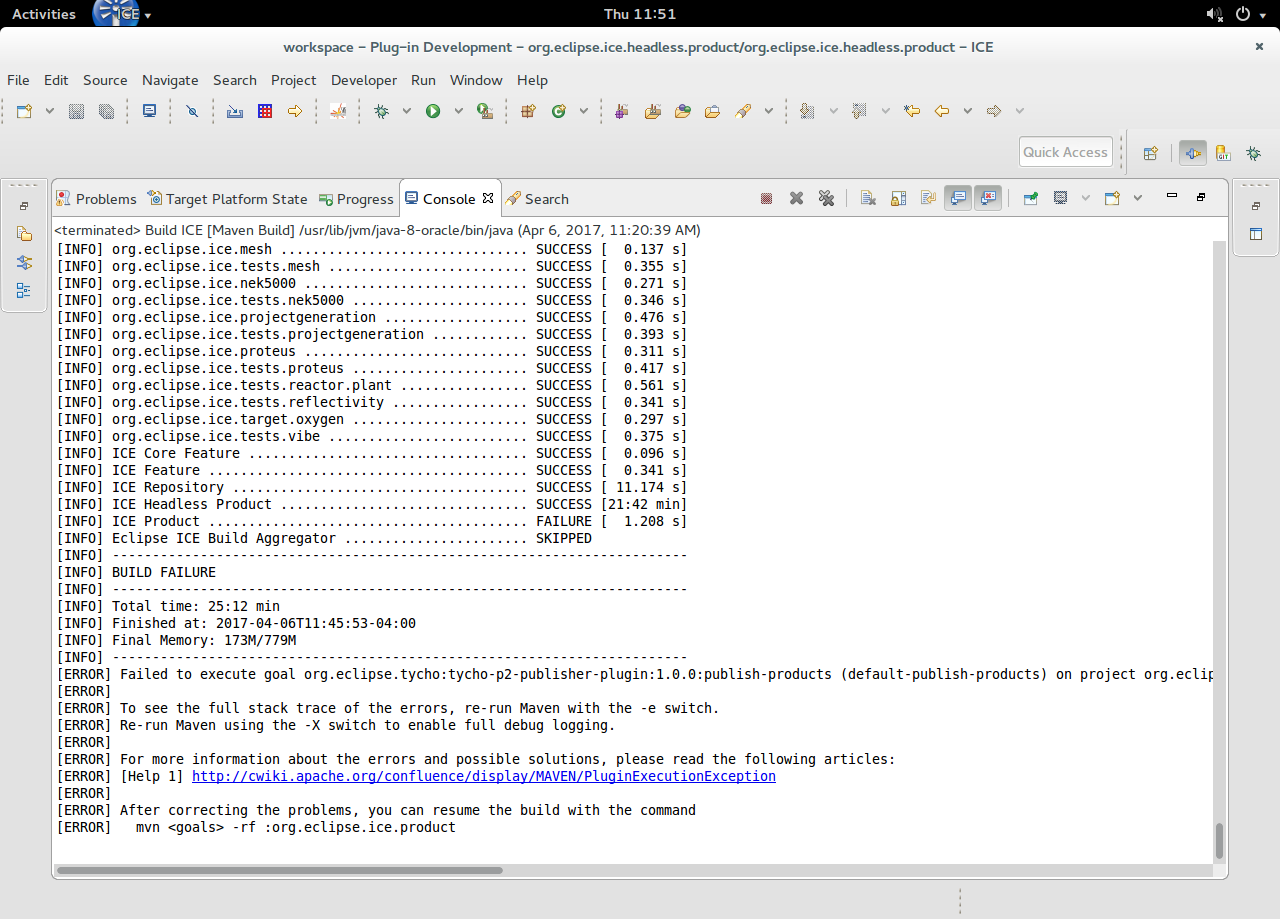The height and width of the screenshot is (919, 1280).
Task: Open the Debug configurations dropdown arrow
Action: tap(406, 111)
